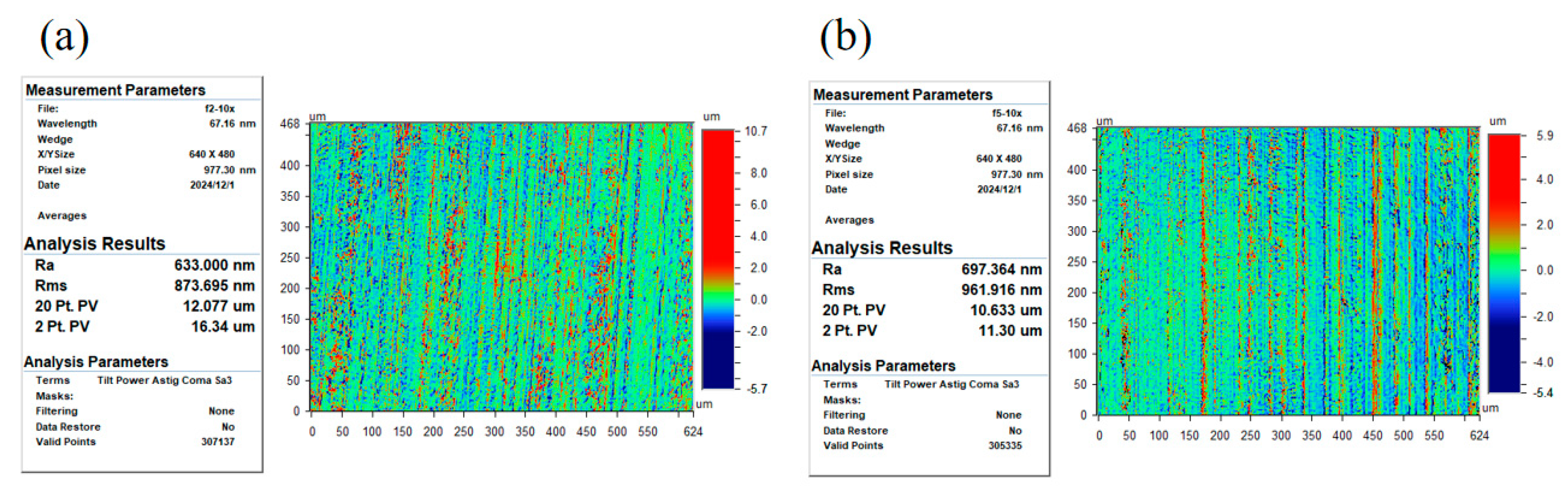Click the Rms value 873.695 nm
Image resolution: width=1568 pixels, height=497 pixels.
tap(214, 286)
